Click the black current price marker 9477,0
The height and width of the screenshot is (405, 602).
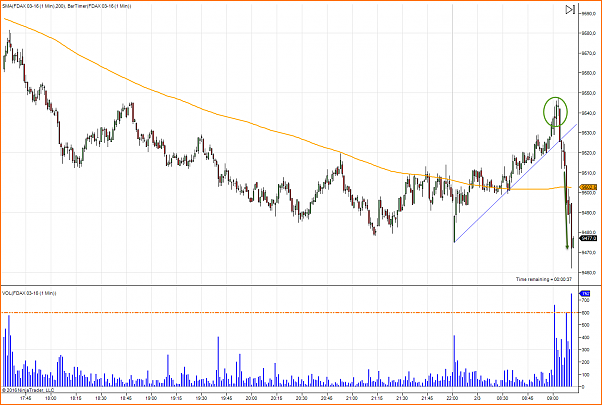tap(589, 238)
